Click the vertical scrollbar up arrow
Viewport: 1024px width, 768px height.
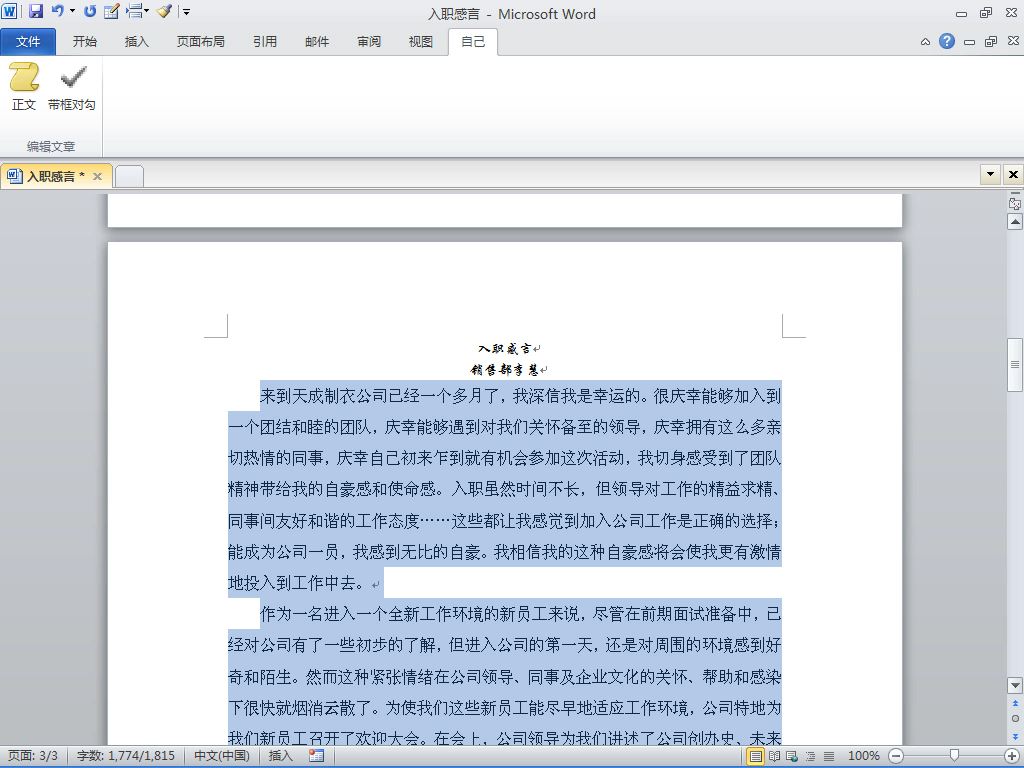point(1015,222)
